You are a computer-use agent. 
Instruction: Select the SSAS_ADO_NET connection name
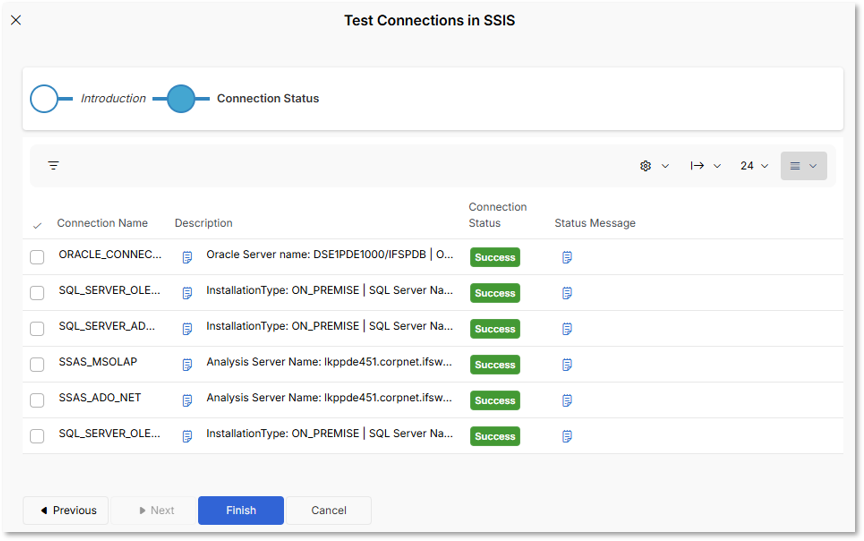click(x=100, y=397)
